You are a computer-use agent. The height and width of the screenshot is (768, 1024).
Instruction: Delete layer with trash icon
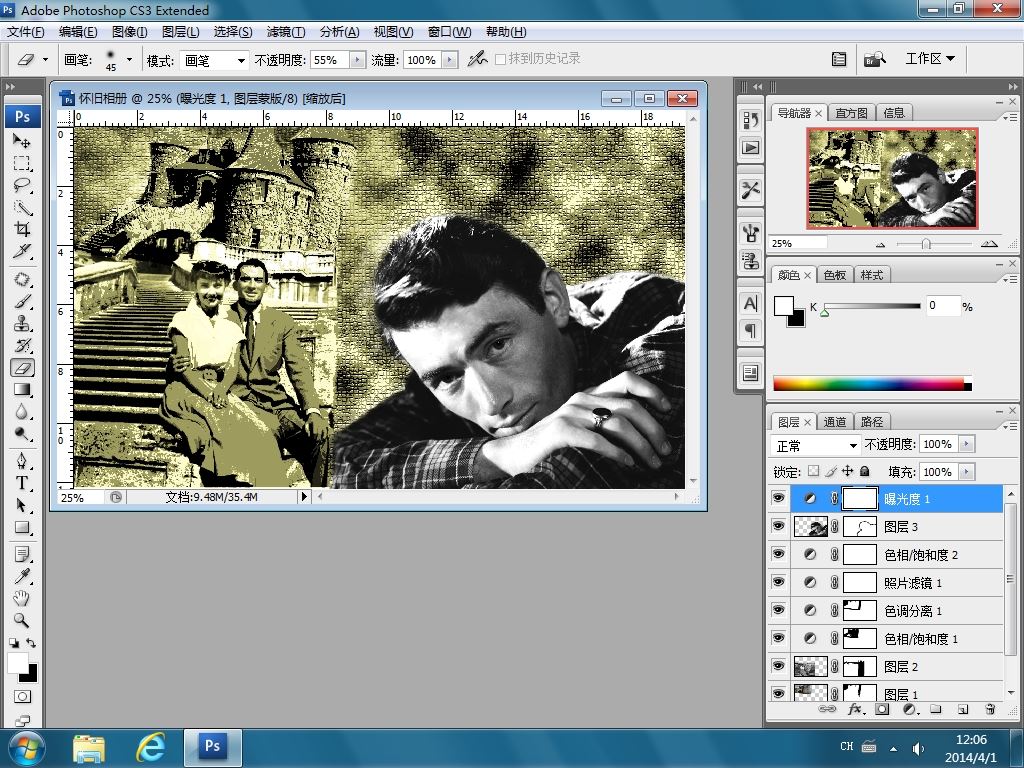[990, 709]
